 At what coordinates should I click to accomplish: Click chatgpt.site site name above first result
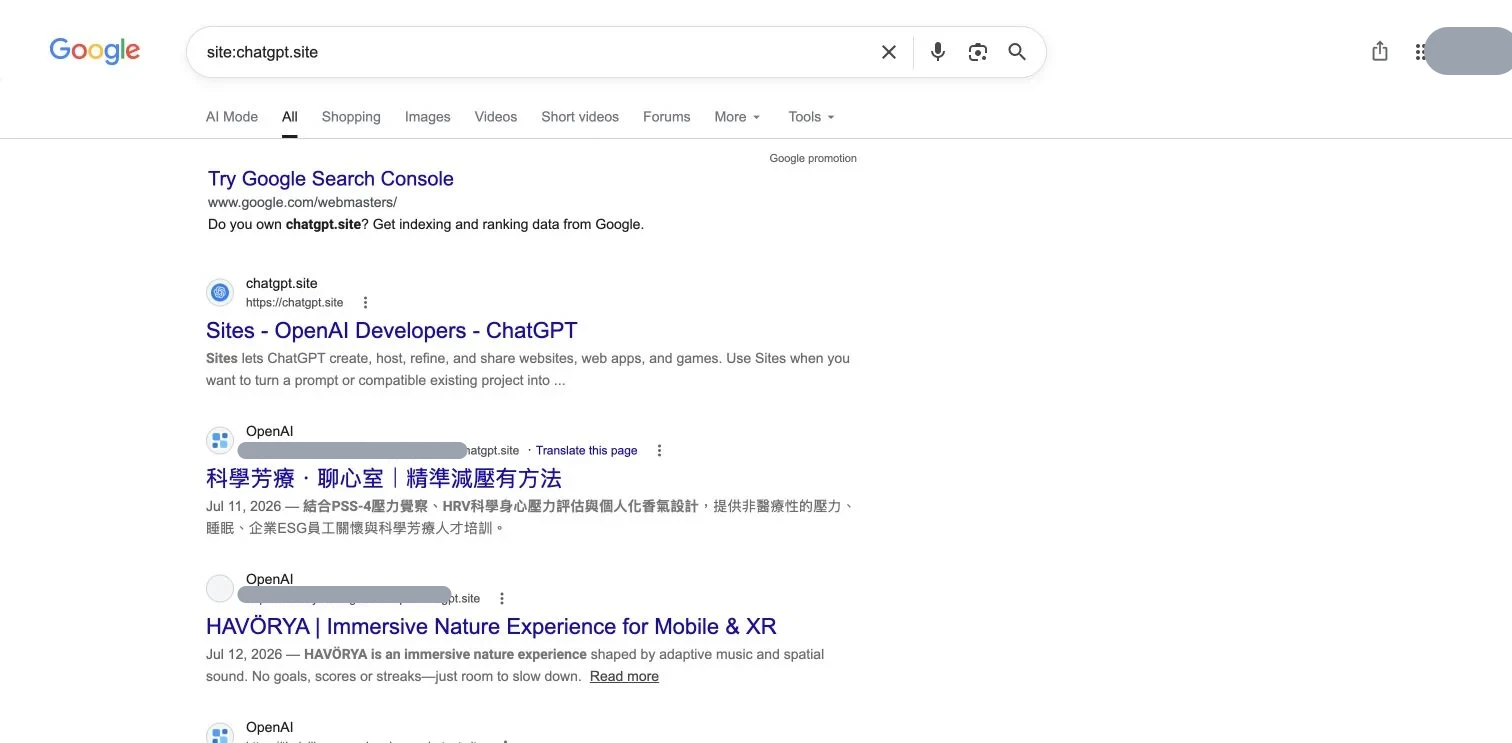[x=282, y=283]
